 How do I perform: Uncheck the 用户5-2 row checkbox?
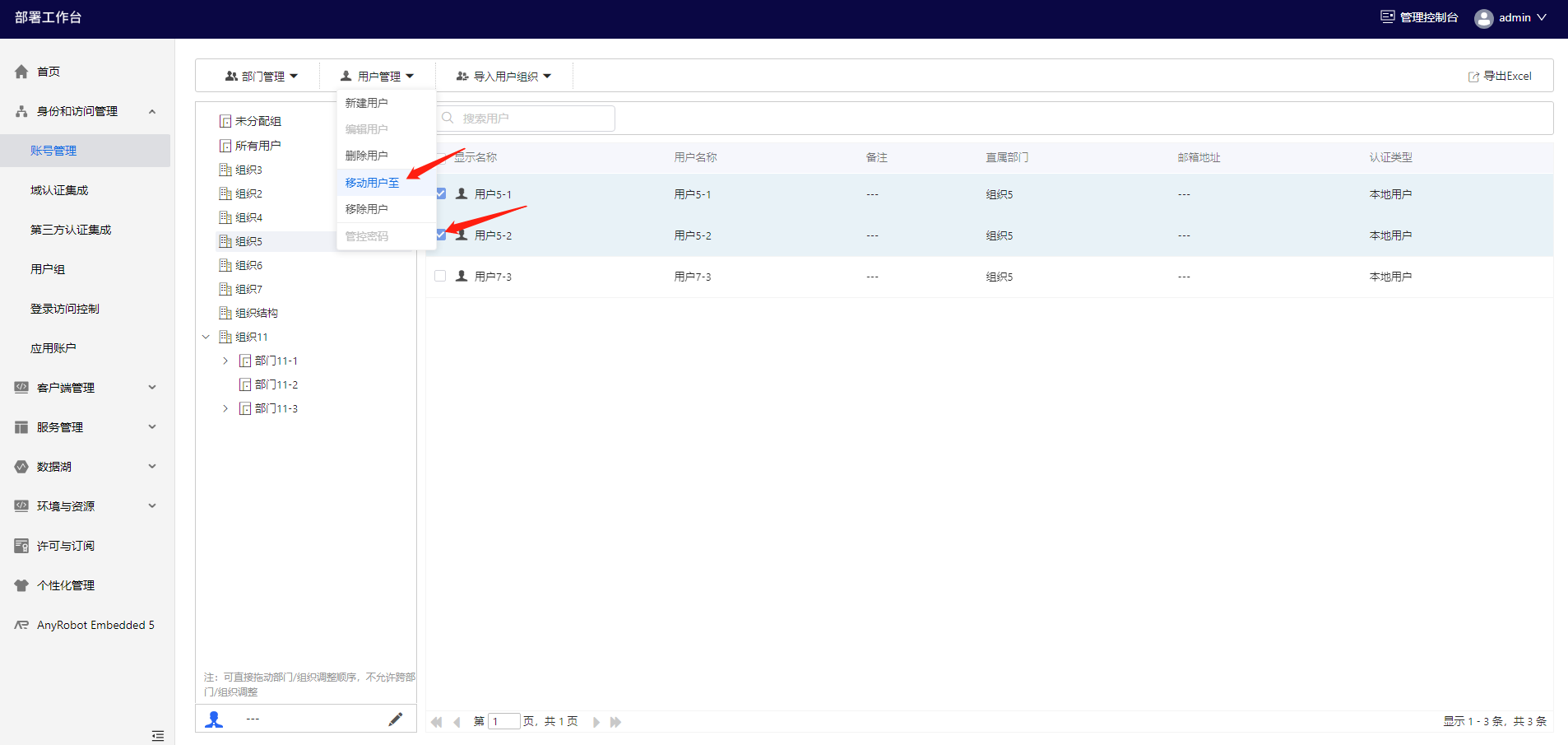coord(440,235)
